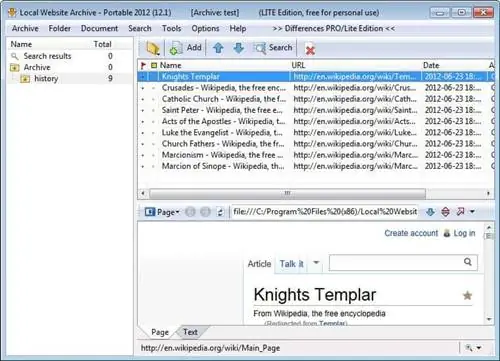
Task: Open the Archive menu
Action: click(25, 28)
